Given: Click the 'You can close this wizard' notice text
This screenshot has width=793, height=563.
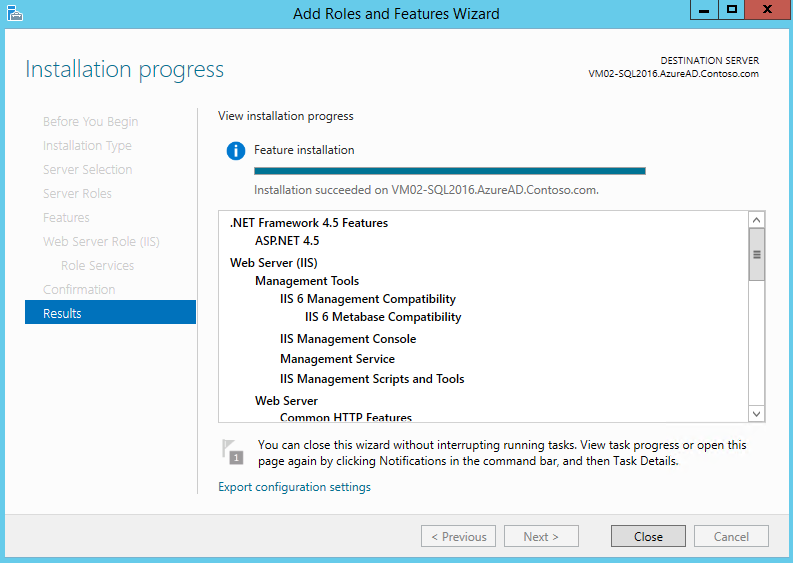Looking at the screenshot, I should click(x=502, y=453).
